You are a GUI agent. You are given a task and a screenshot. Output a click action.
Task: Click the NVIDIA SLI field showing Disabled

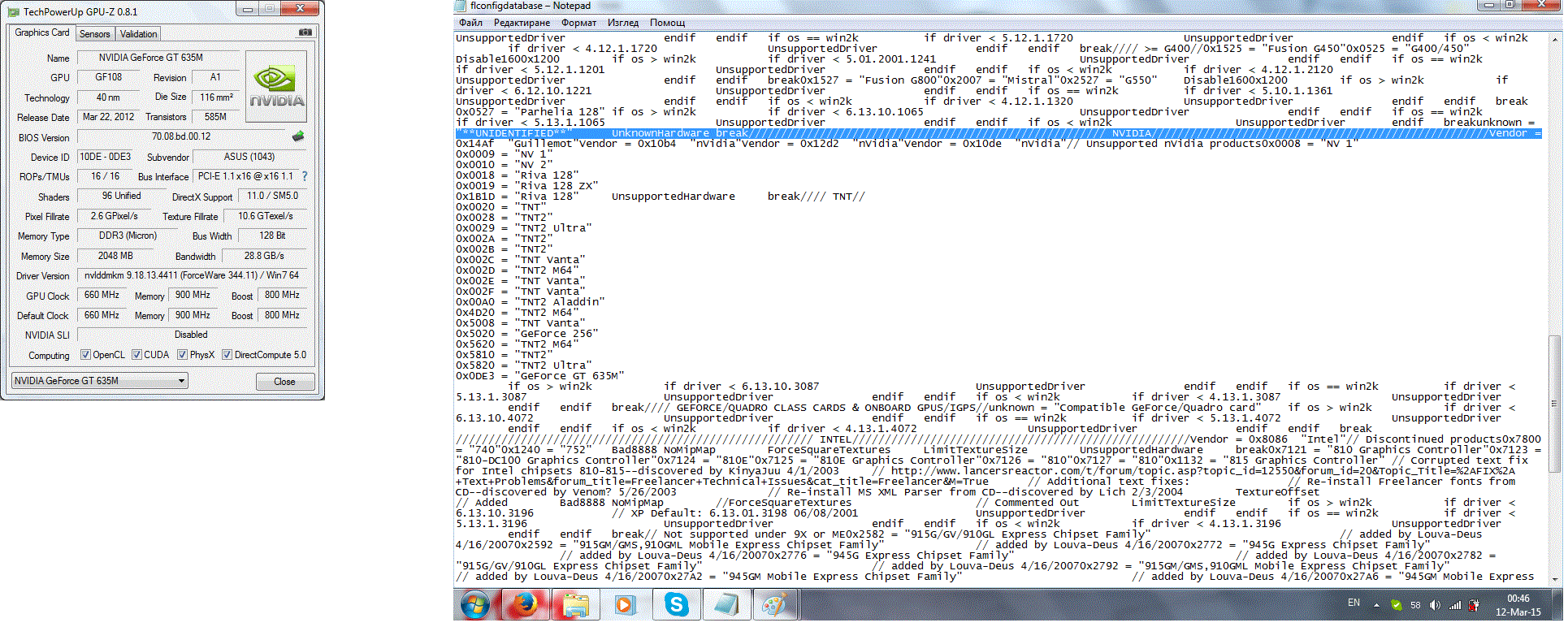pos(192,335)
